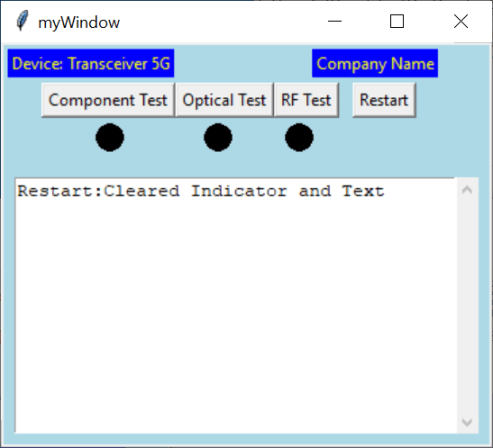Maximize the myWindow window
Image resolution: width=493 pixels, height=448 pixels.
397,22
